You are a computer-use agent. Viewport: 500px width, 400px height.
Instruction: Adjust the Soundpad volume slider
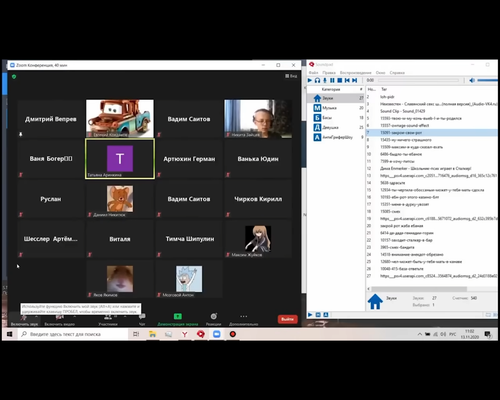coord(487,80)
